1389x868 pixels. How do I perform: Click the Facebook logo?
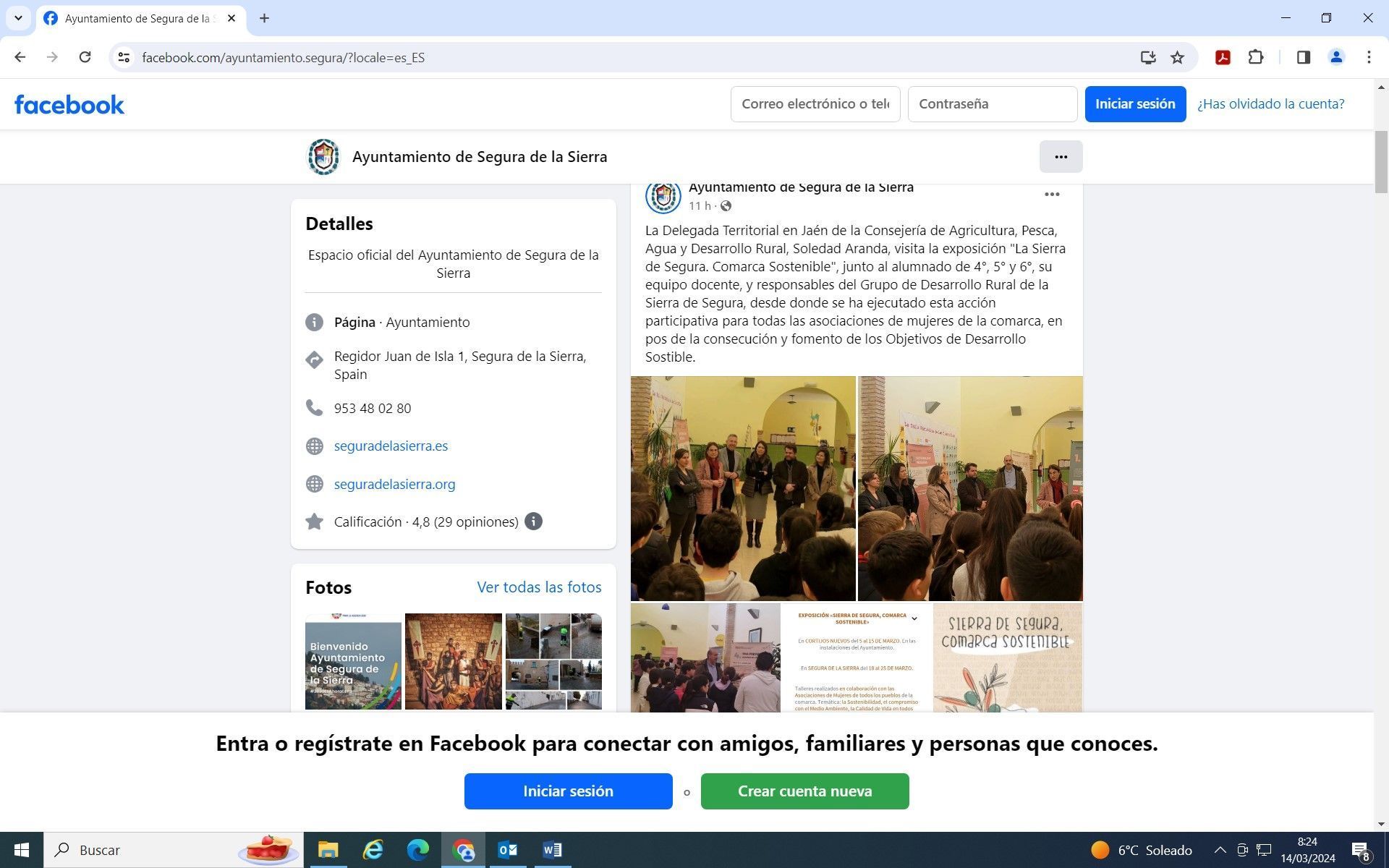[x=69, y=105]
